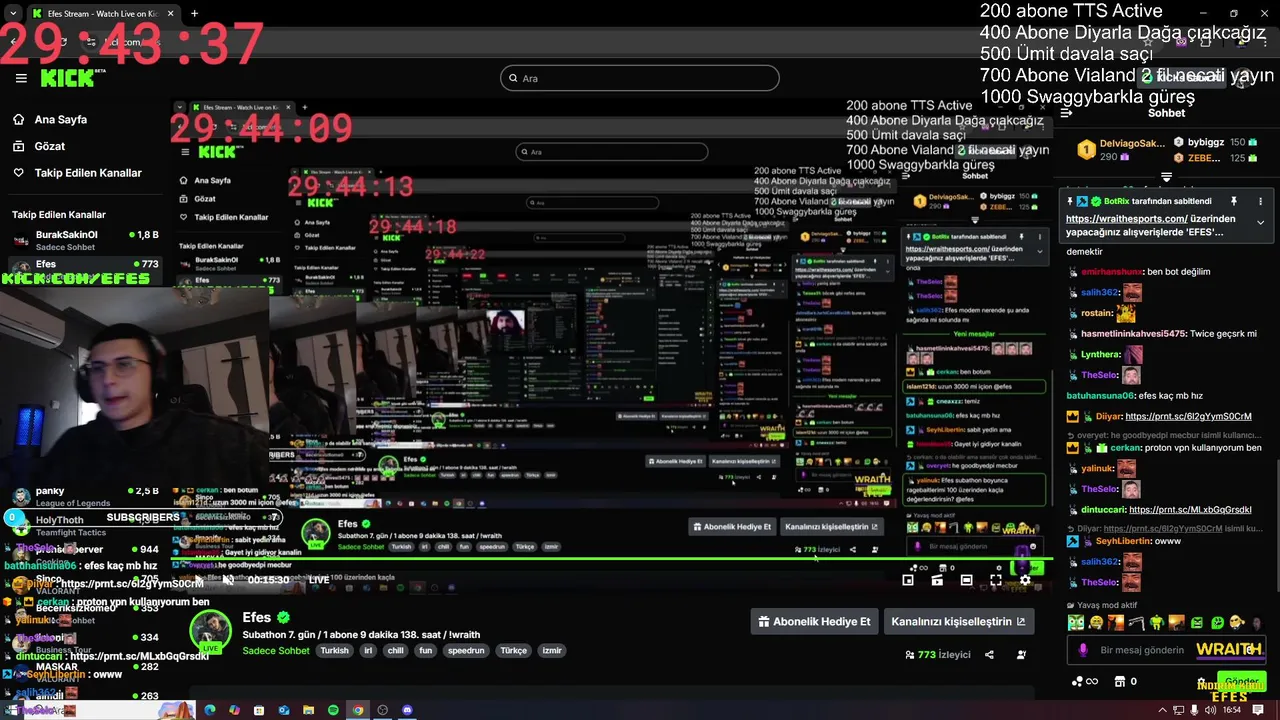Unmute the video player volume
Viewport: 1280px width, 720px height.
pyautogui.click(x=227, y=580)
